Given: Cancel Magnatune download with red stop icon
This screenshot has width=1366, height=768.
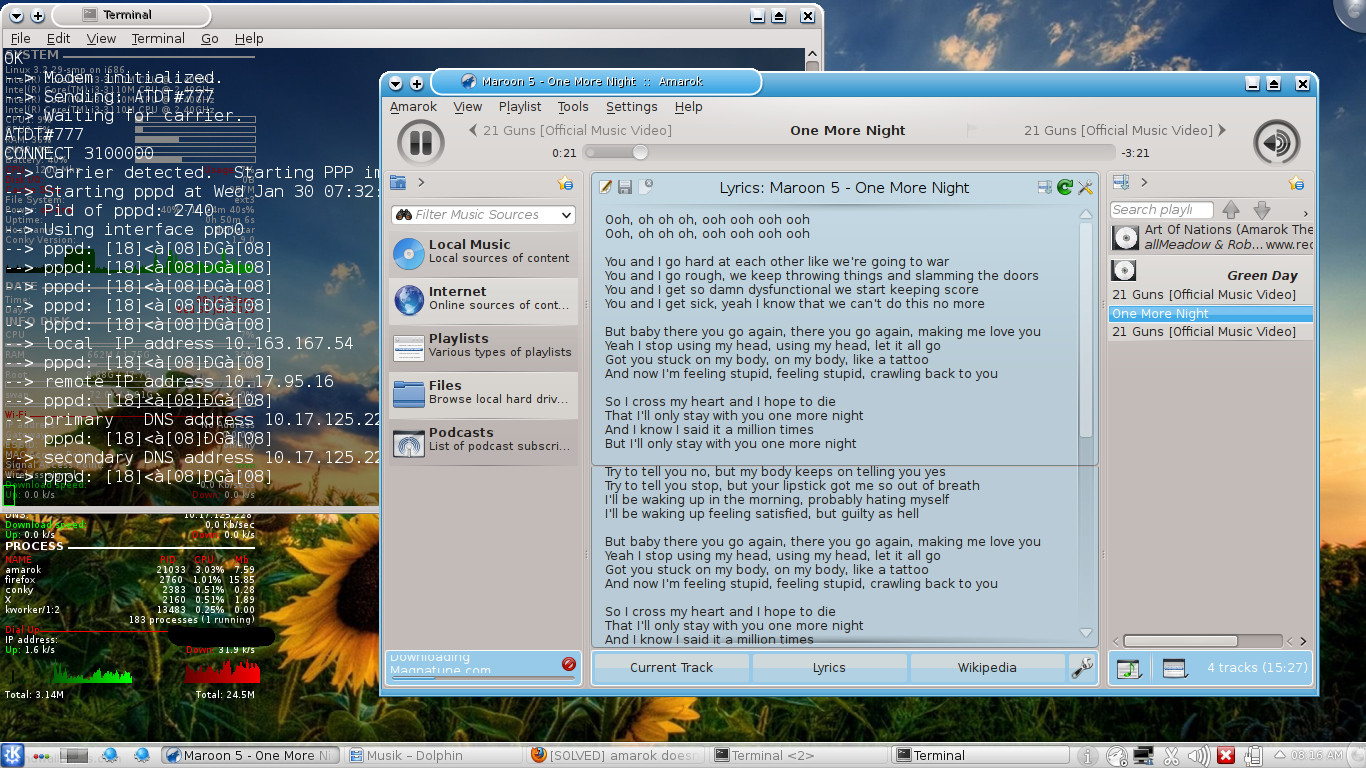Looking at the screenshot, I should pyautogui.click(x=569, y=664).
